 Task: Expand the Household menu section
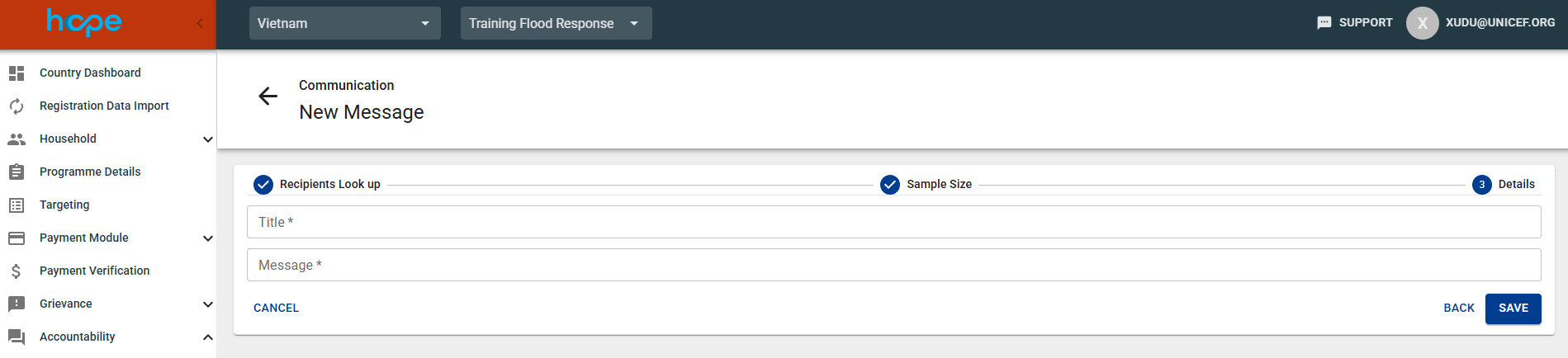point(207,139)
